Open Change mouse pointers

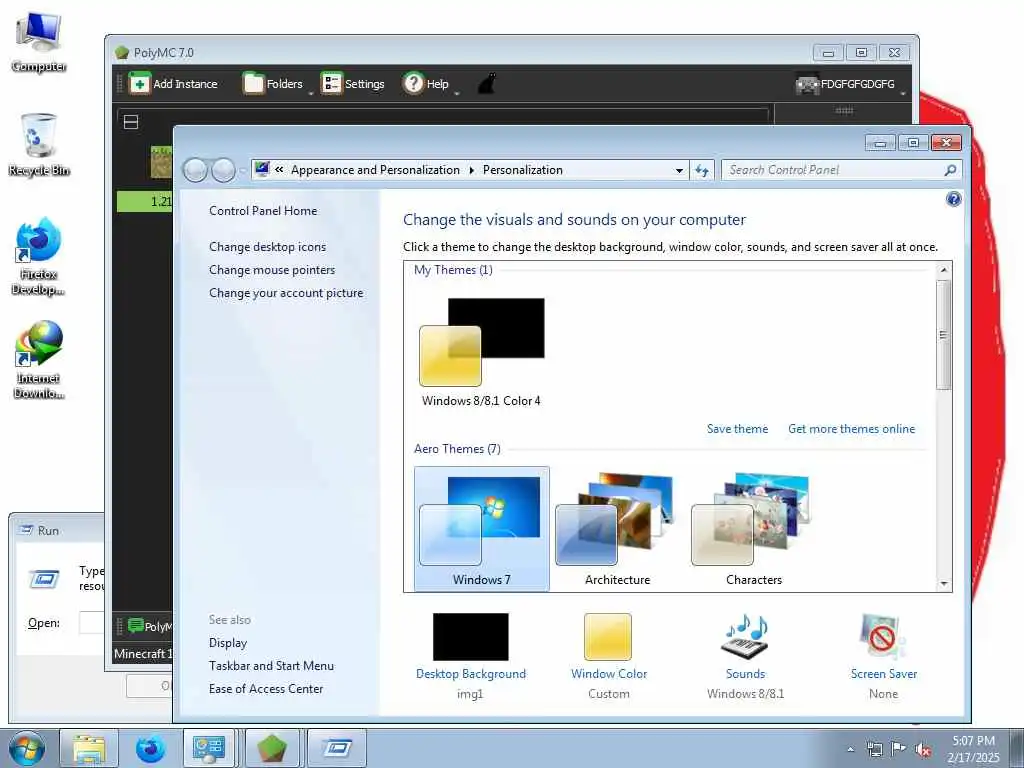272,270
